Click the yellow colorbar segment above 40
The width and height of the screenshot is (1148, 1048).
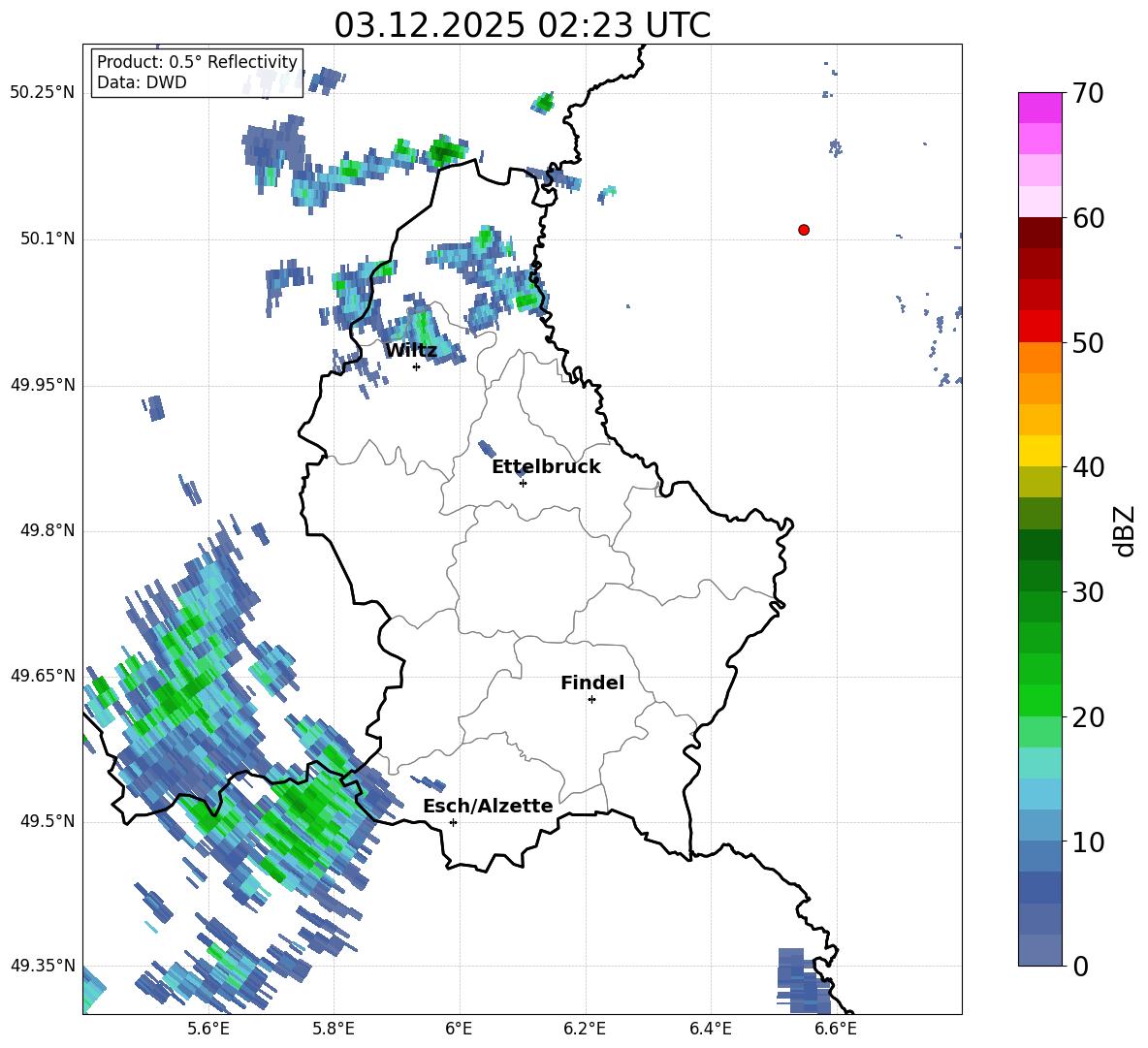pyautogui.click(x=1039, y=451)
